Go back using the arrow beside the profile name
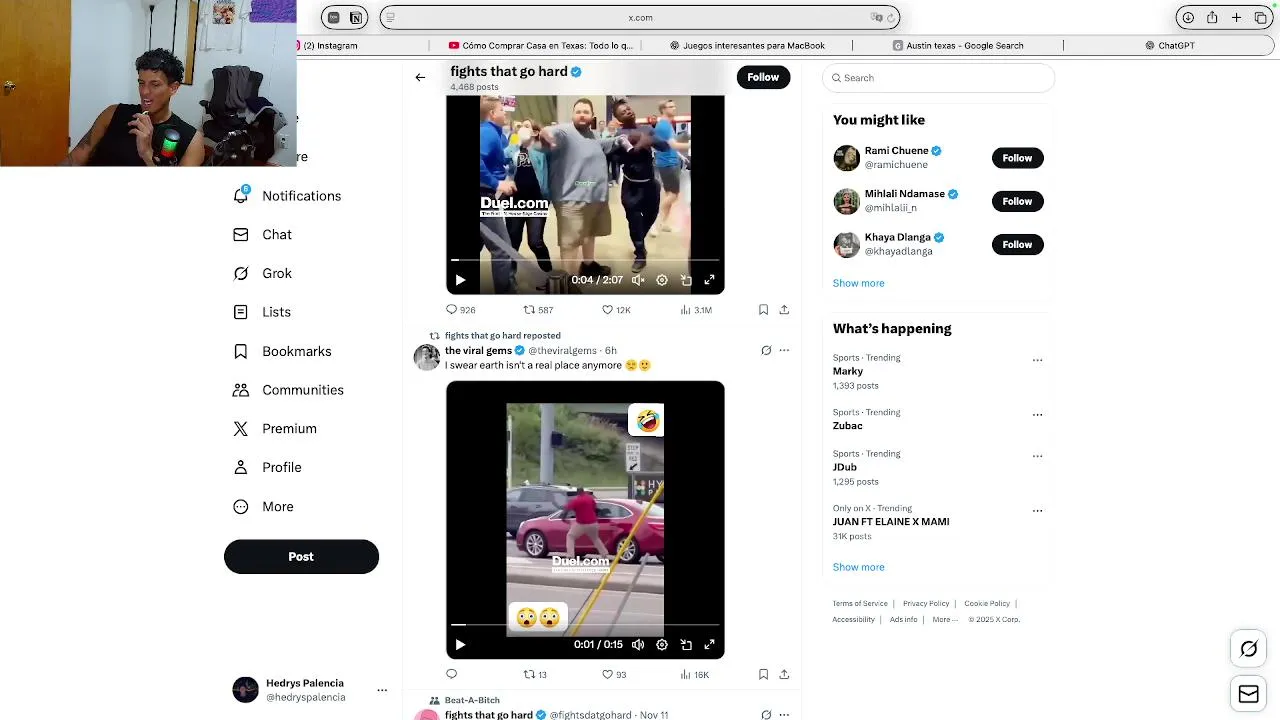Image resolution: width=1280 pixels, height=720 pixels. (420, 77)
